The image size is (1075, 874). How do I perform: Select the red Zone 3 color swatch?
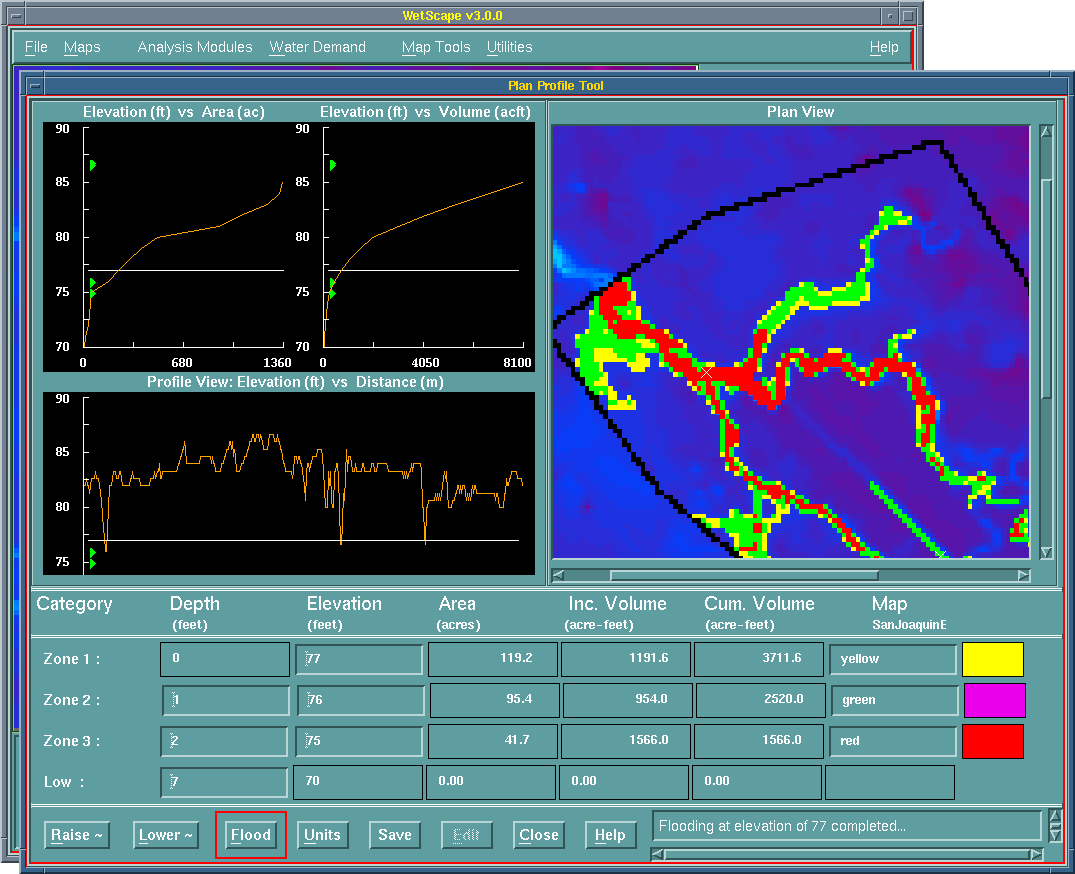coord(992,741)
